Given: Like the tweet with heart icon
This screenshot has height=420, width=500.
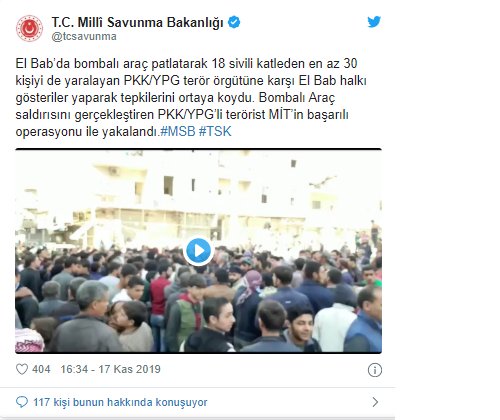Looking at the screenshot, I should pyautogui.click(x=22, y=369).
